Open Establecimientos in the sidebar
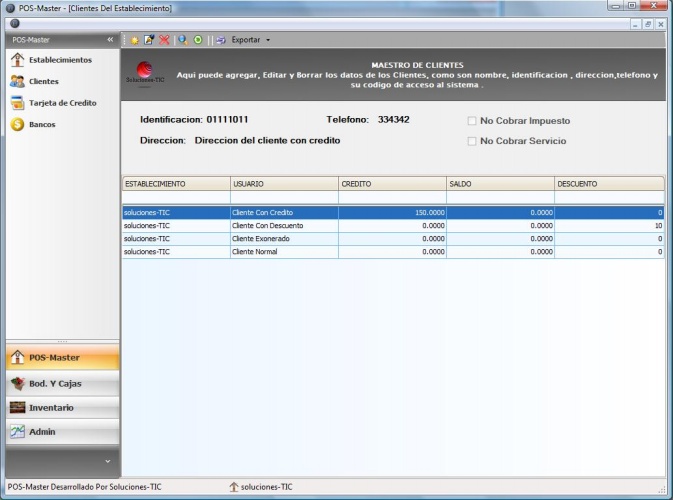The width and height of the screenshot is (673, 500). 60,60
